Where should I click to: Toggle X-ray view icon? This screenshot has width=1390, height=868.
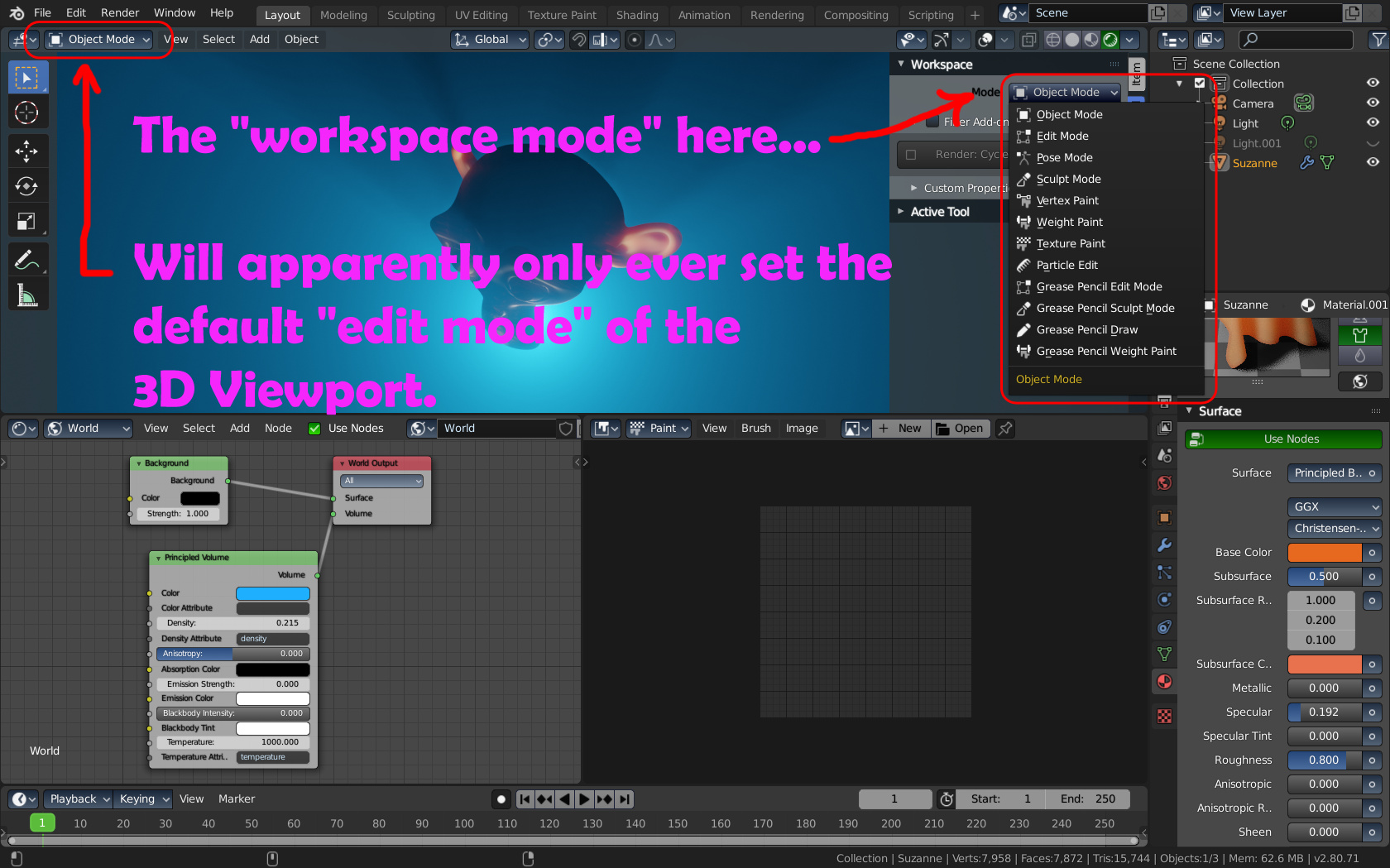(1028, 40)
